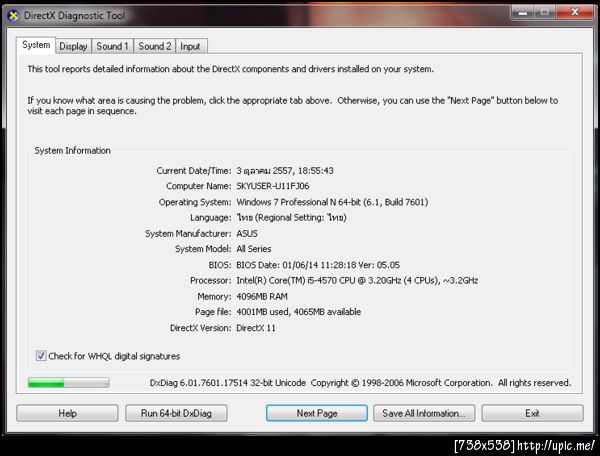
Task: Click the disabled maximize window button
Action: [x=545, y=13]
